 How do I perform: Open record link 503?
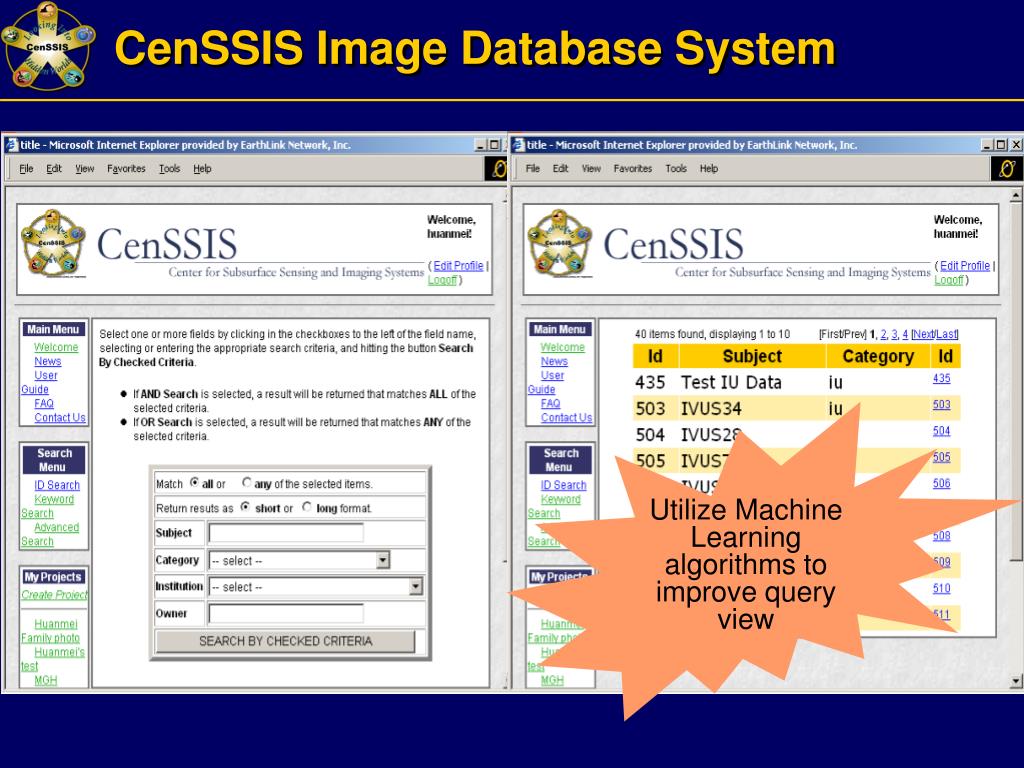pyautogui.click(x=942, y=404)
